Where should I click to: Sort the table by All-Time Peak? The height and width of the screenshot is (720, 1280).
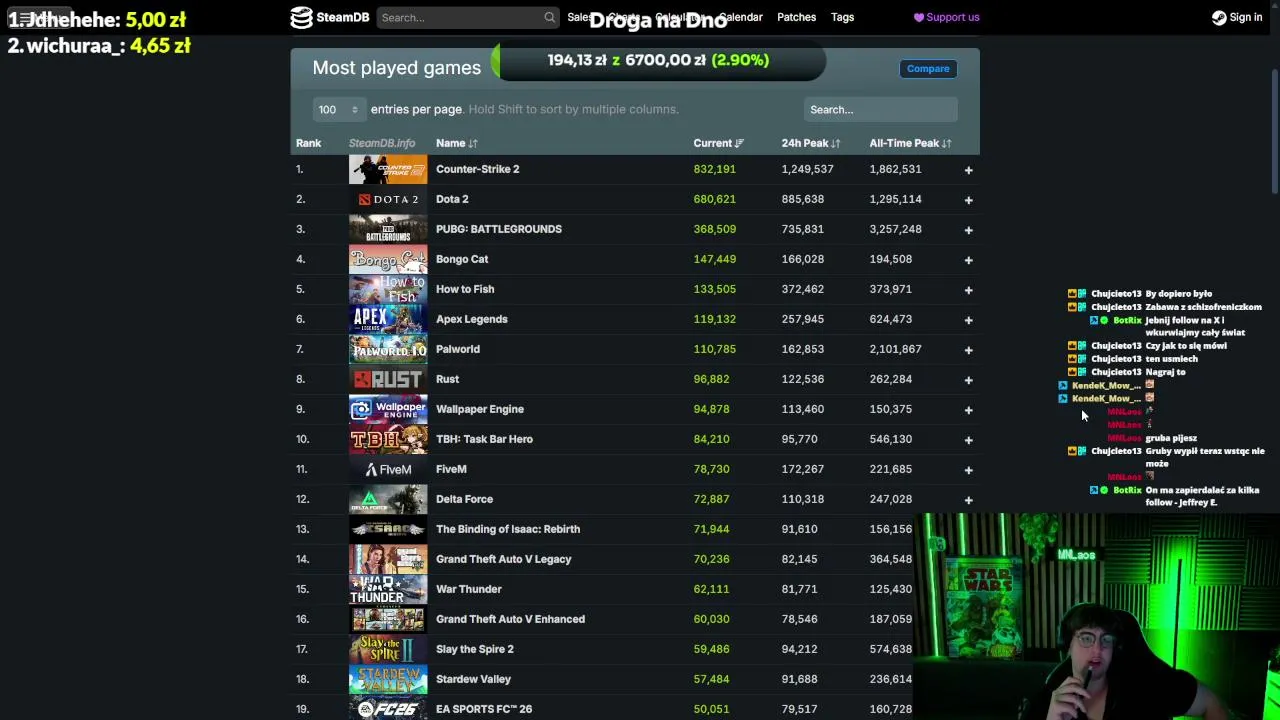tap(910, 143)
